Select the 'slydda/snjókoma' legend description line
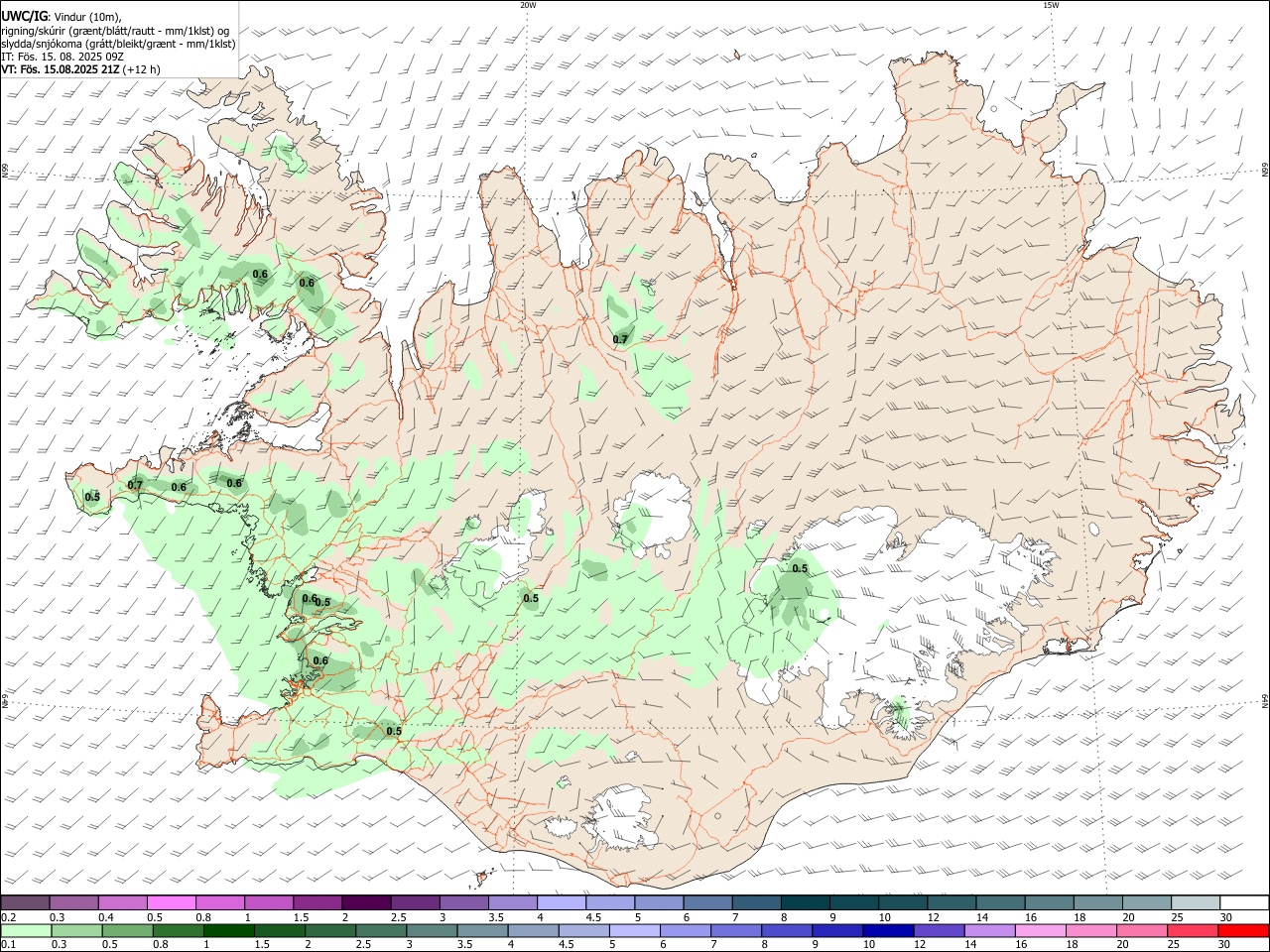 coord(118,44)
